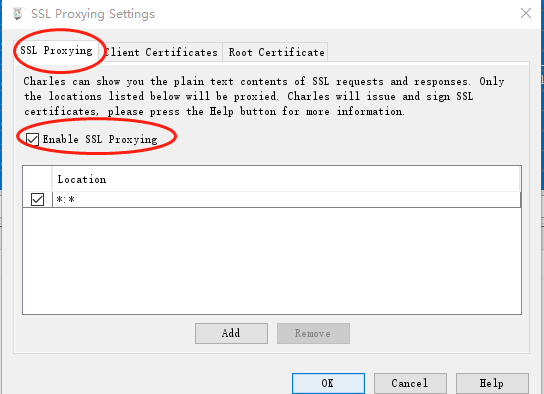Click the Charles icon in the title bar
This screenshot has height=394, width=544.
pos(18,14)
